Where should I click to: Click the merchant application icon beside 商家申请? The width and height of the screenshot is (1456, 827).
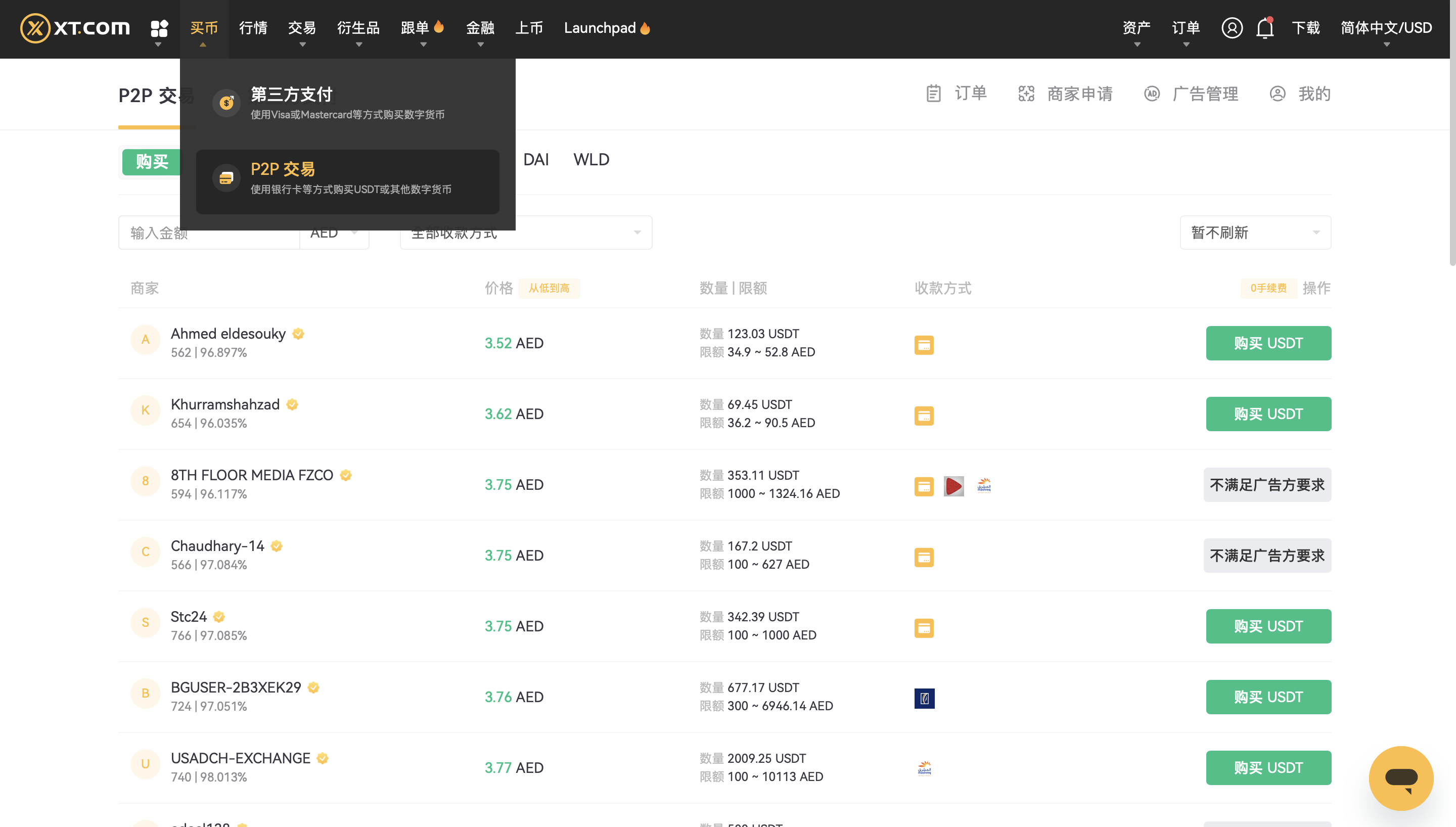pyautogui.click(x=1026, y=93)
